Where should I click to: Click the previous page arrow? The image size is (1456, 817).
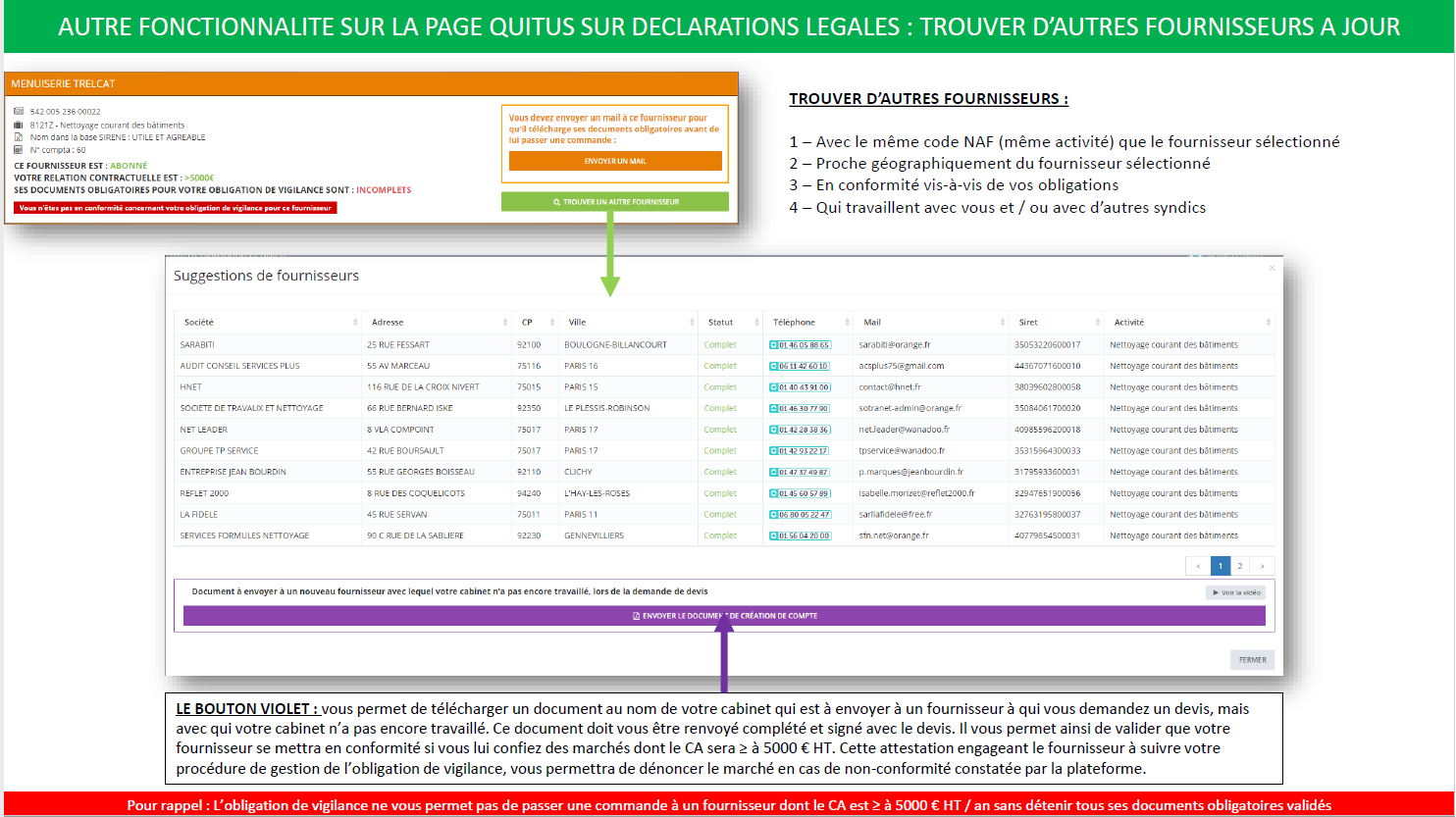tap(1198, 566)
